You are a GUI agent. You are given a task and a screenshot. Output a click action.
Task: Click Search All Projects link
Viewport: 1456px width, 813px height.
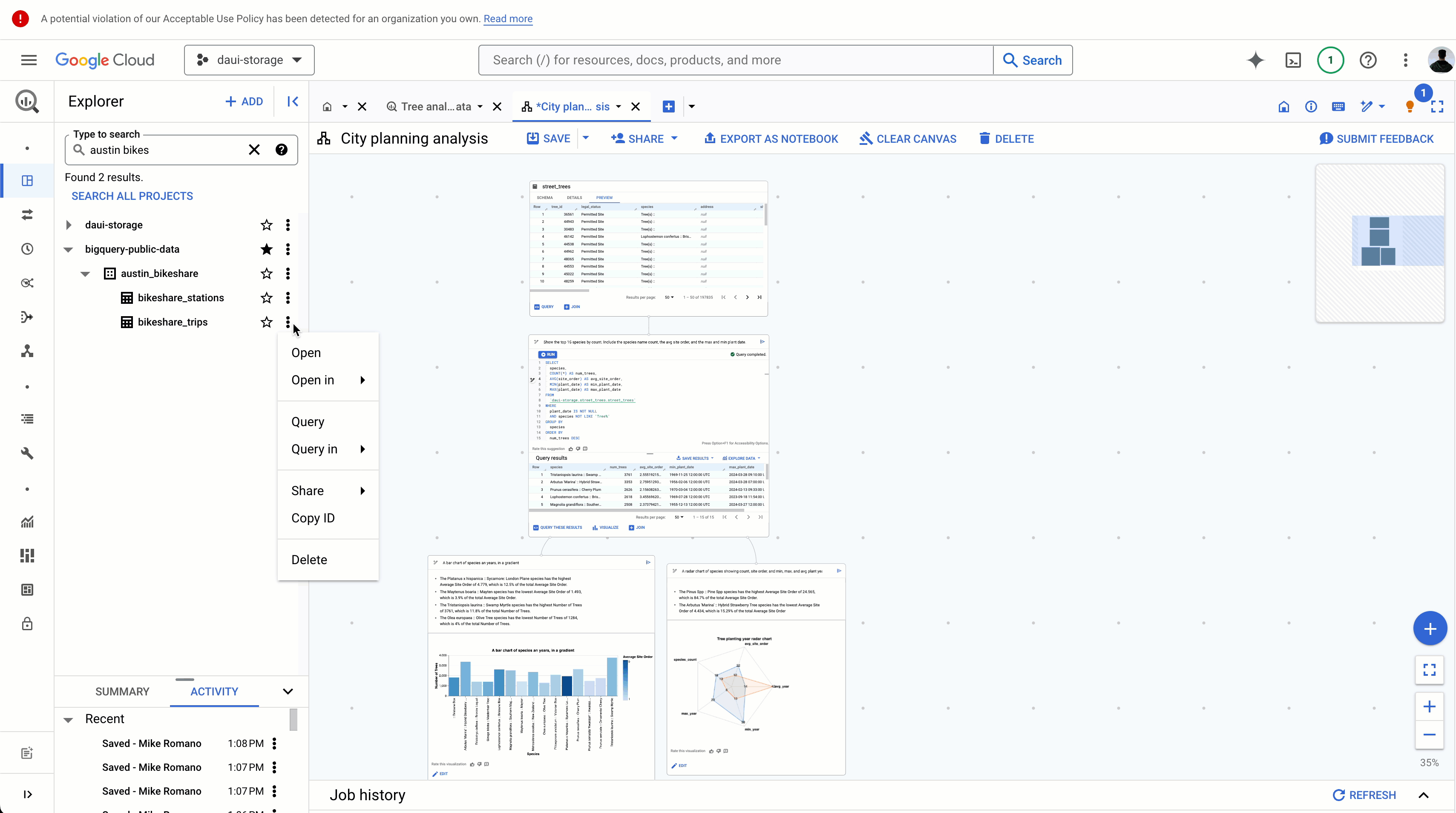[x=132, y=196]
